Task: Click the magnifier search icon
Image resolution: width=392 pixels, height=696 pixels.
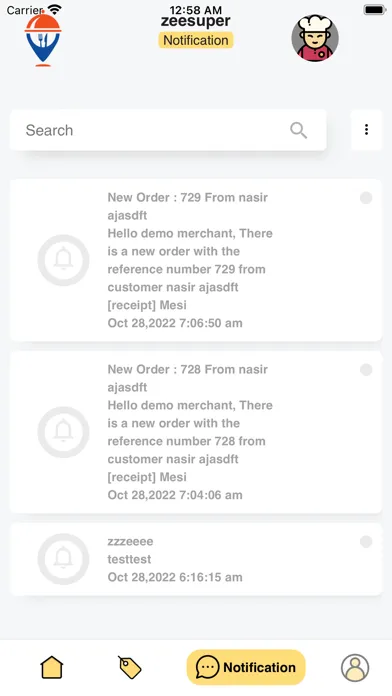Action: point(298,130)
